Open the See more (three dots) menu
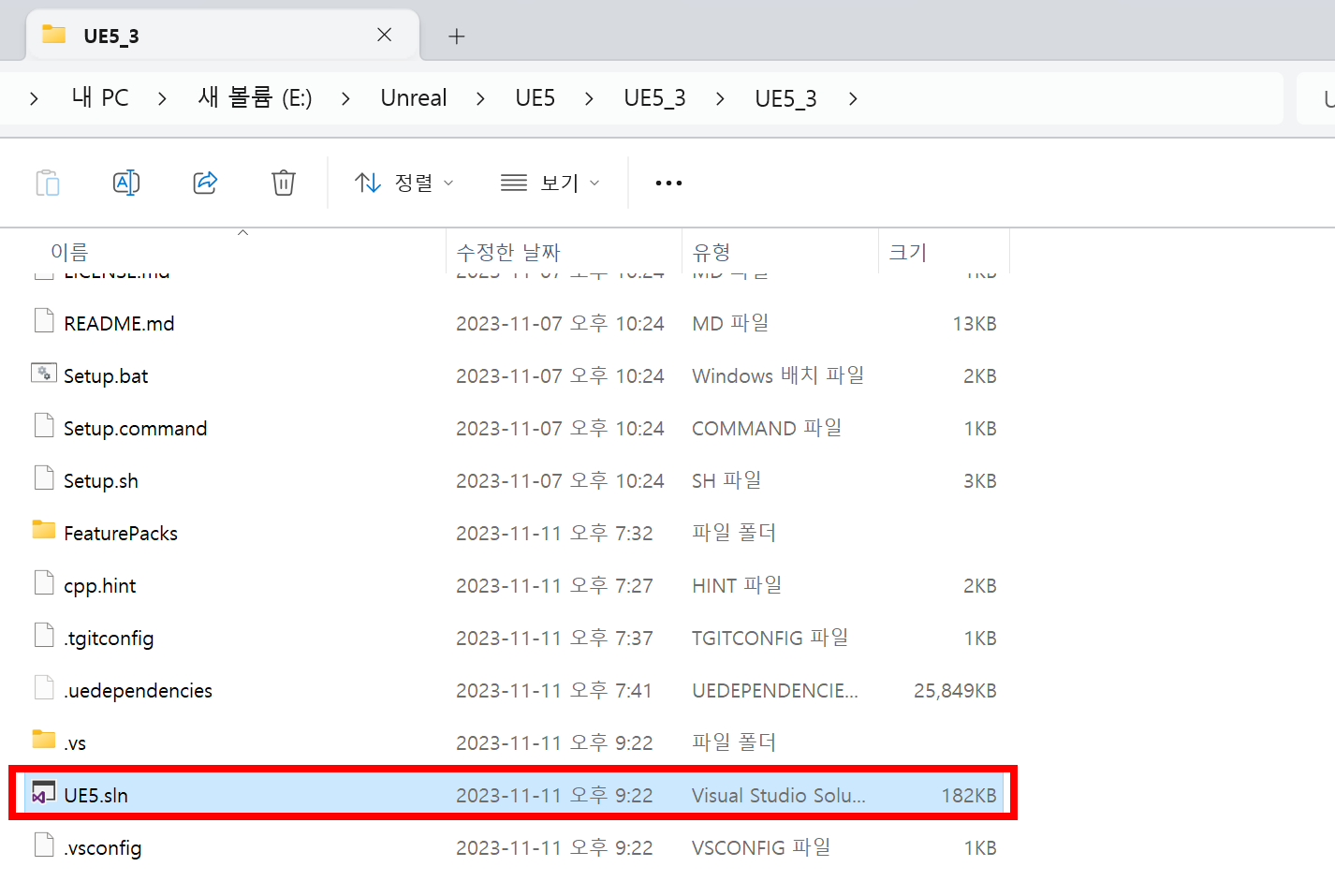Viewport: 1335px width, 896px height. pyautogui.click(x=668, y=183)
